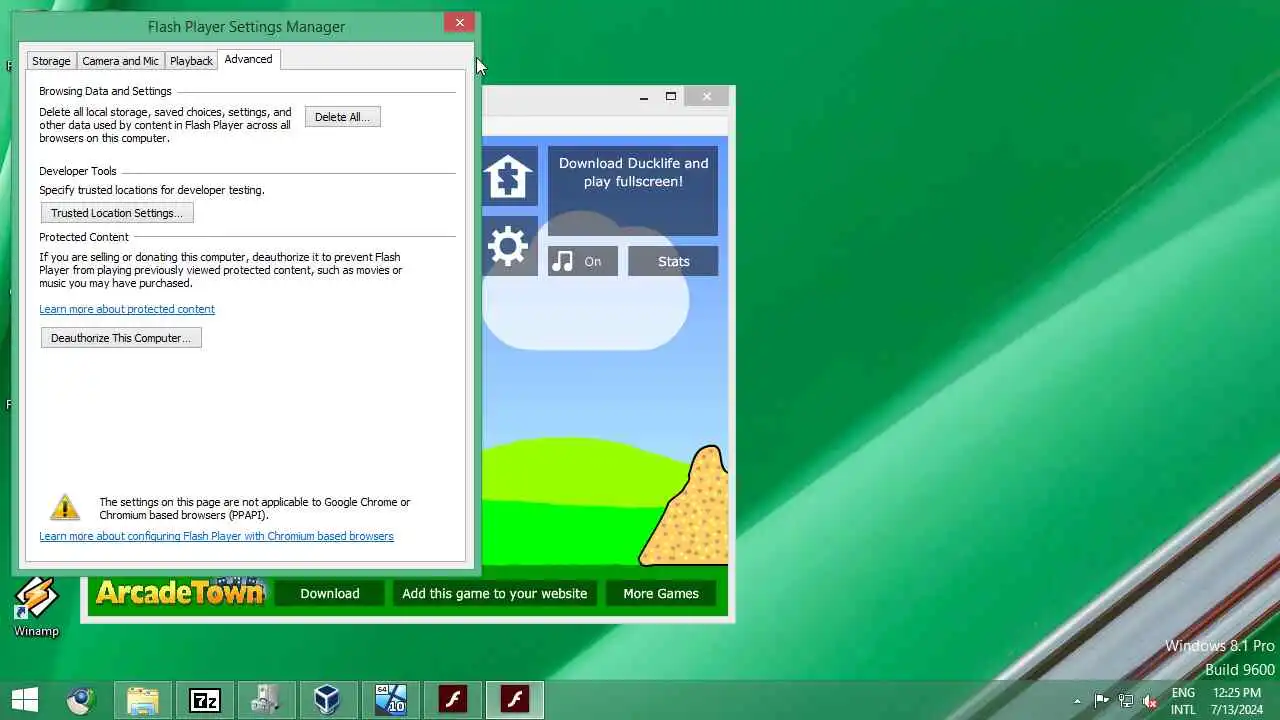The width and height of the screenshot is (1280, 720).
Task: Open network status tray icon
Action: [1126, 701]
